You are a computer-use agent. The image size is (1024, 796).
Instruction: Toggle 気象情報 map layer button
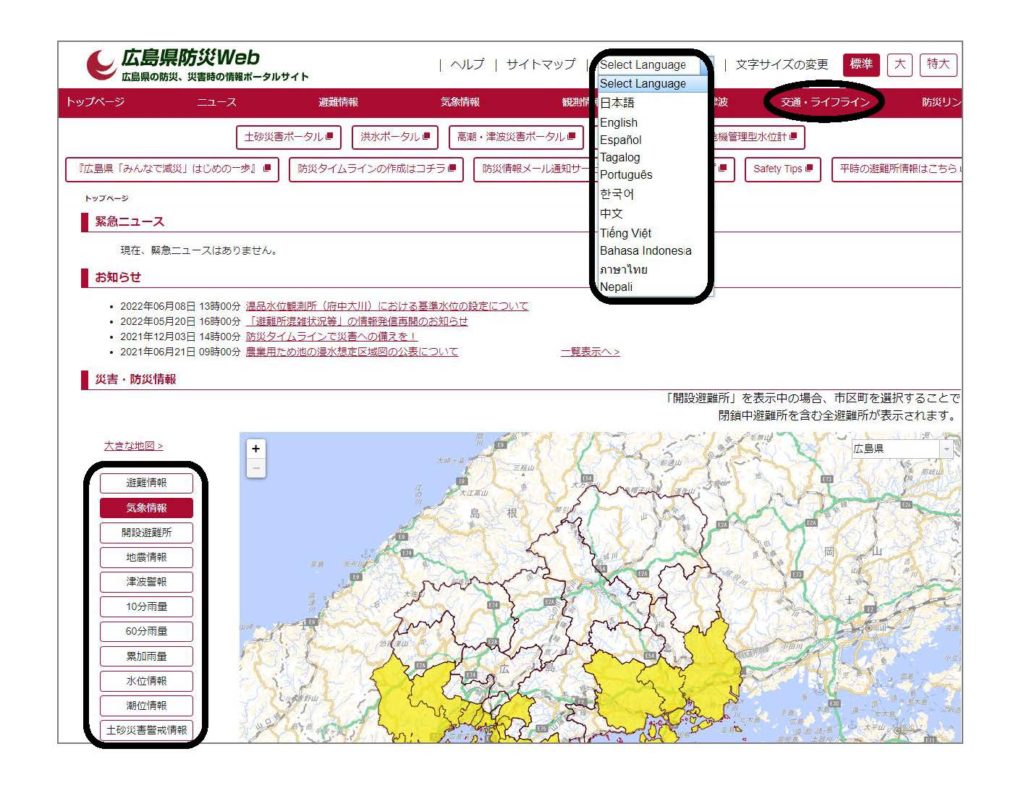pyautogui.click(x=146, y=508)
